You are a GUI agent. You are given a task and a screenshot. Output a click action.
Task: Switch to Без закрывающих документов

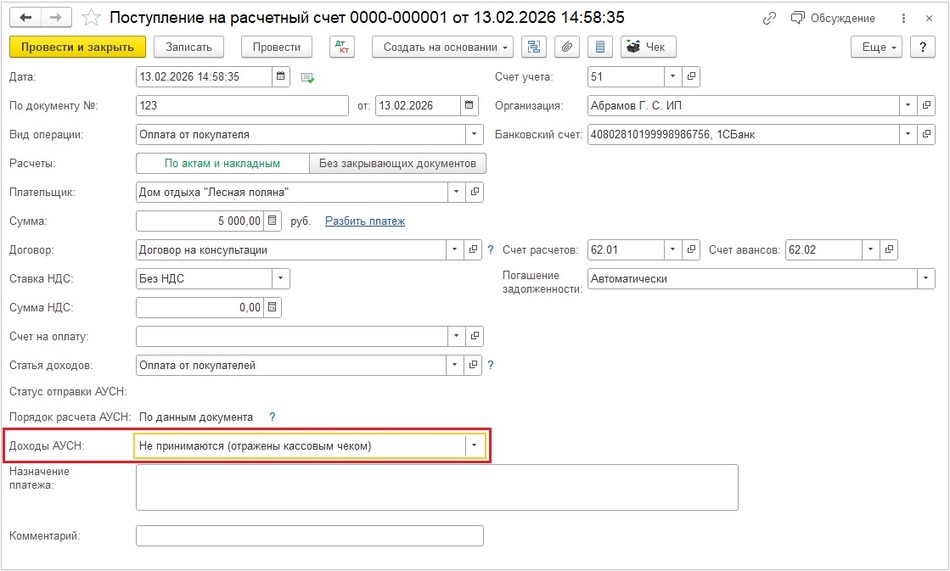click(398, 163)
